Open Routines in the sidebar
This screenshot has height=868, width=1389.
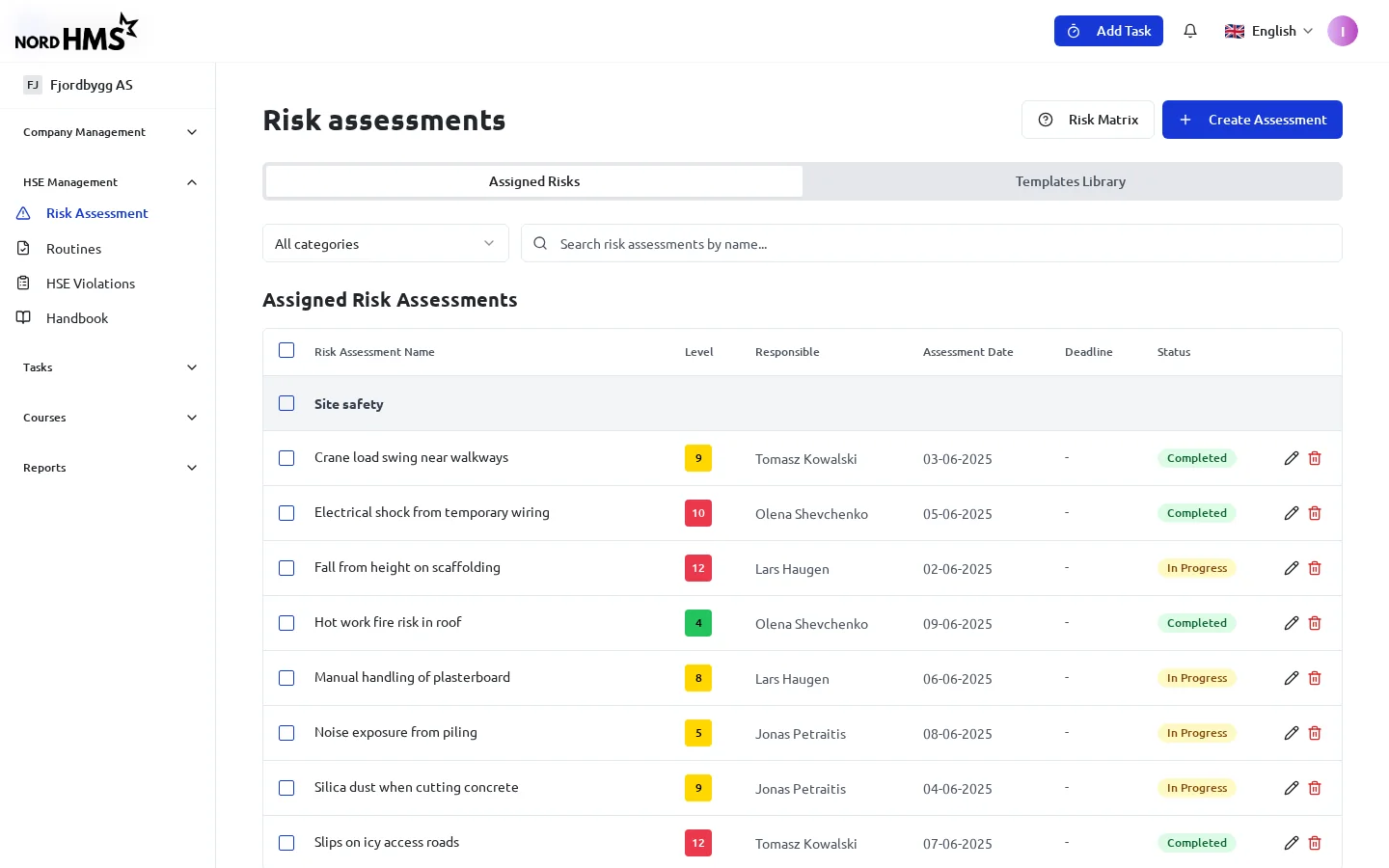tap(73, 249)
